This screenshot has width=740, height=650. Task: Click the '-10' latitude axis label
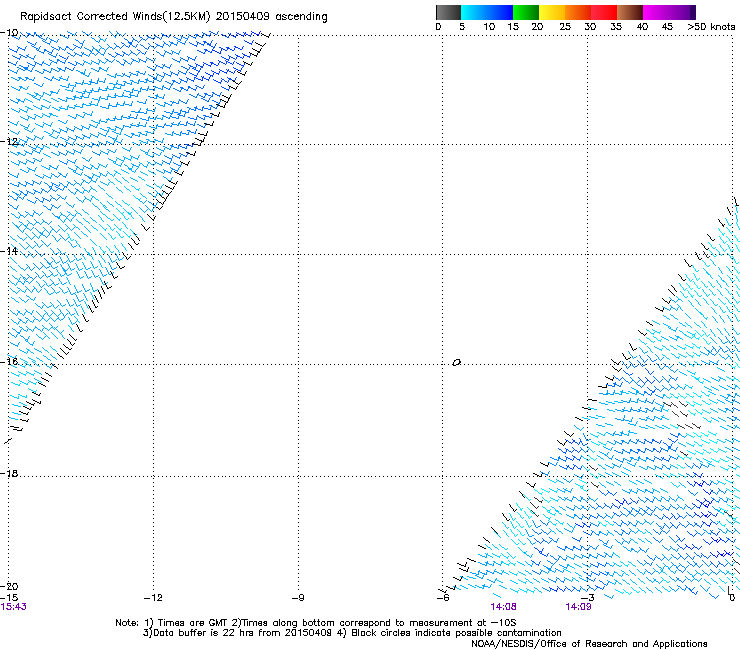pos(9,33)
